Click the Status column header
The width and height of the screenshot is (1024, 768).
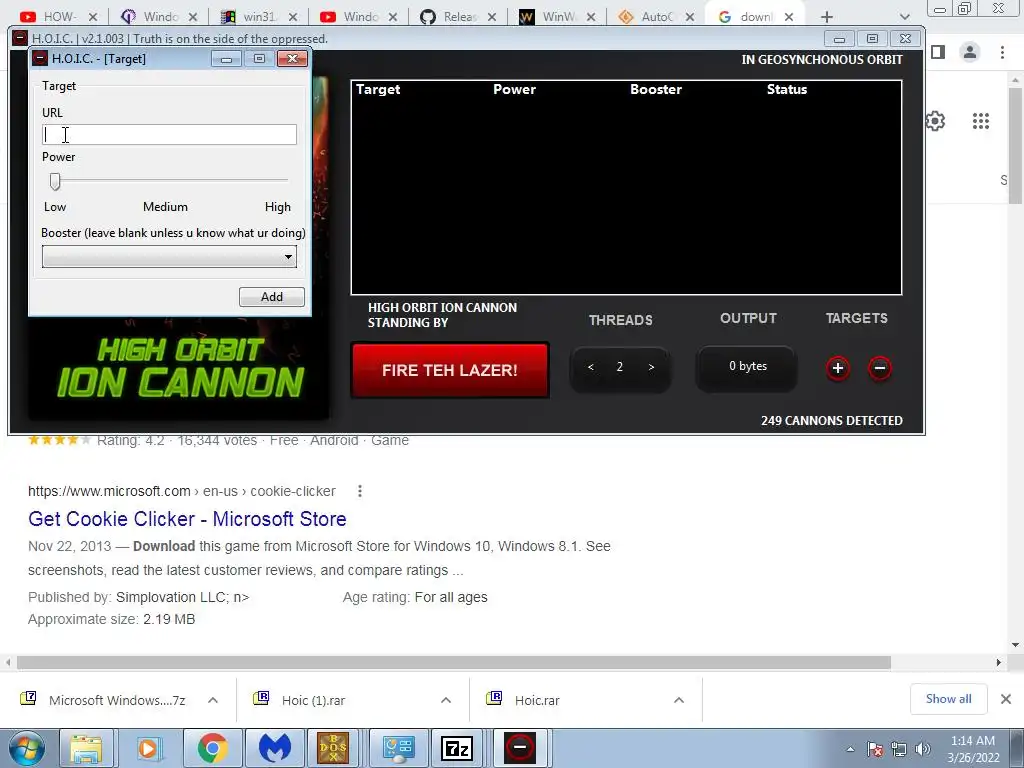coord(787,89)
